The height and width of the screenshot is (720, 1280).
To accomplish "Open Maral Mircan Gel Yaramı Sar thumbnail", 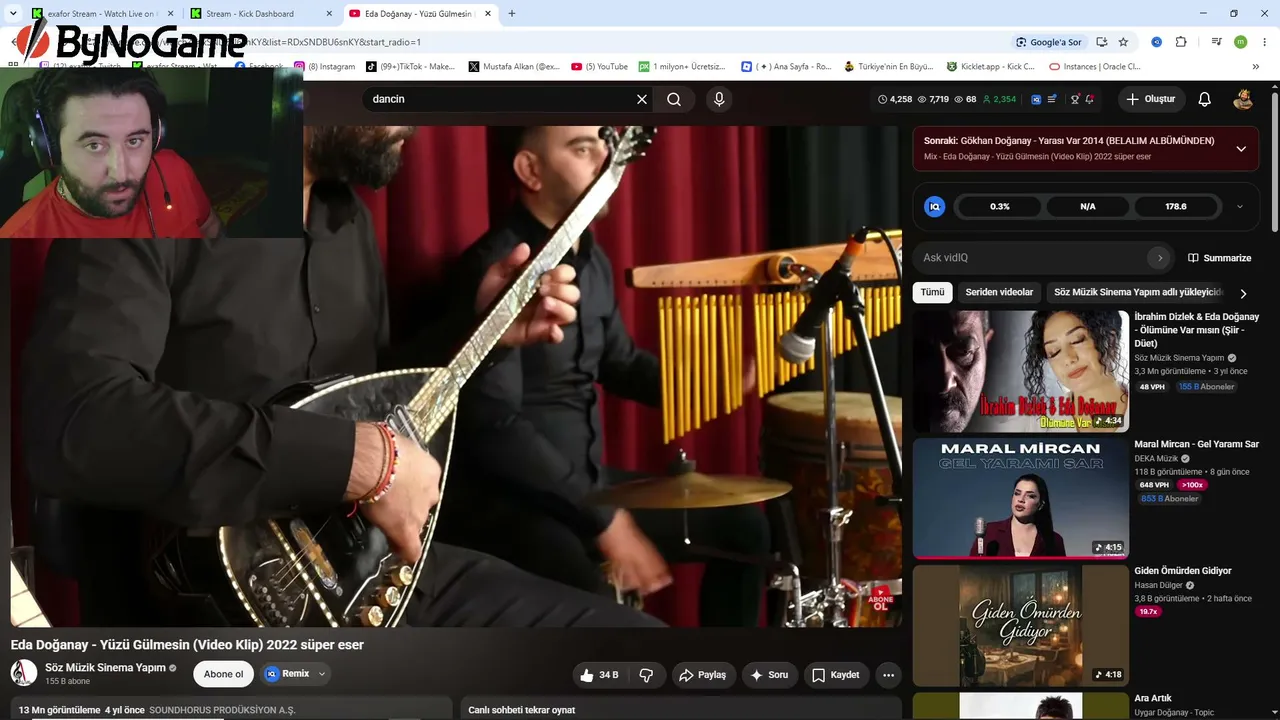I will 1020,498.
